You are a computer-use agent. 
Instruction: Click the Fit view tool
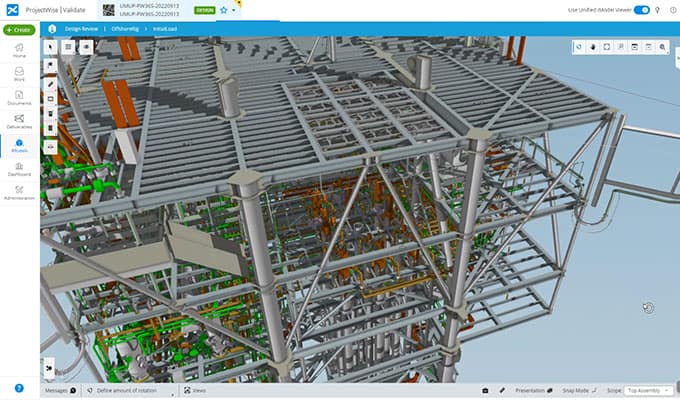(607, 47)
